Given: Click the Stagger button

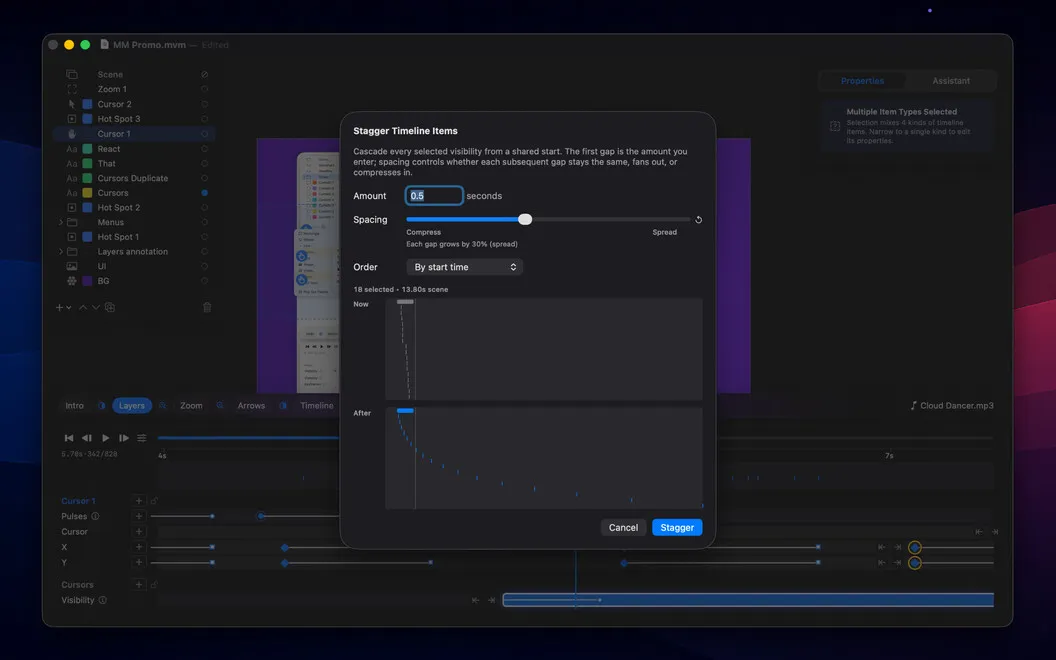Looking at the screenshot, I should pyautogui.click(x=677, y=527).
